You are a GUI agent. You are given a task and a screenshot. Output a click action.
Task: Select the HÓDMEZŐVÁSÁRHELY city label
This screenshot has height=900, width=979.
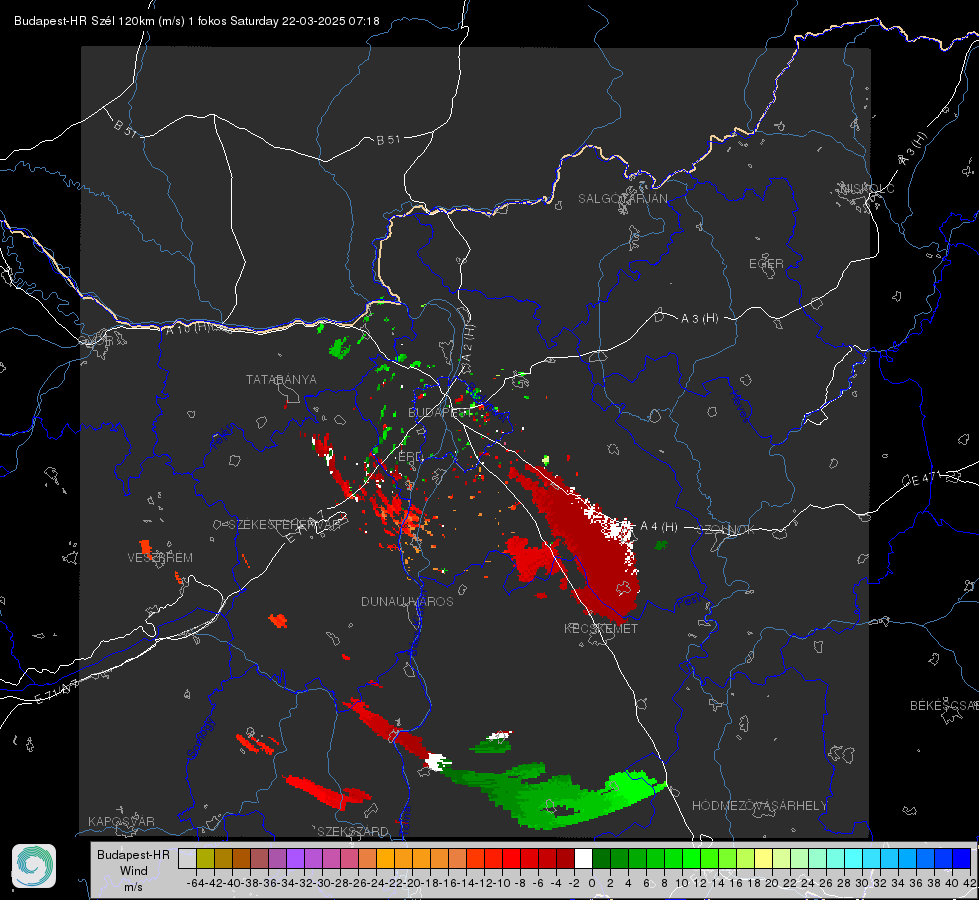(759, 806)
